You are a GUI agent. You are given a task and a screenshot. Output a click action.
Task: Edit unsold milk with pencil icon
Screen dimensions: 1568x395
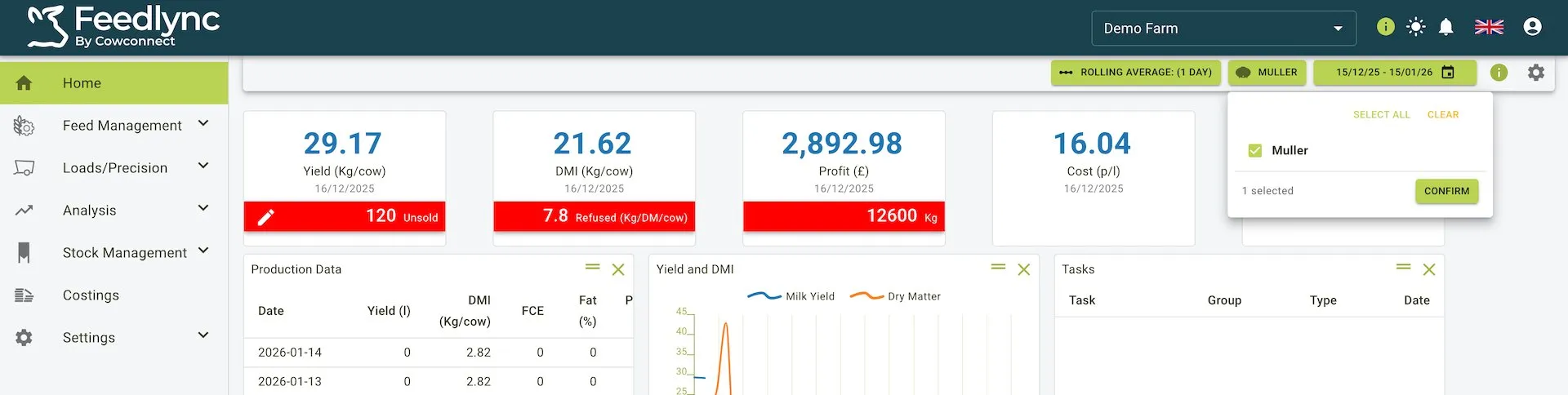tap(266, 217)
